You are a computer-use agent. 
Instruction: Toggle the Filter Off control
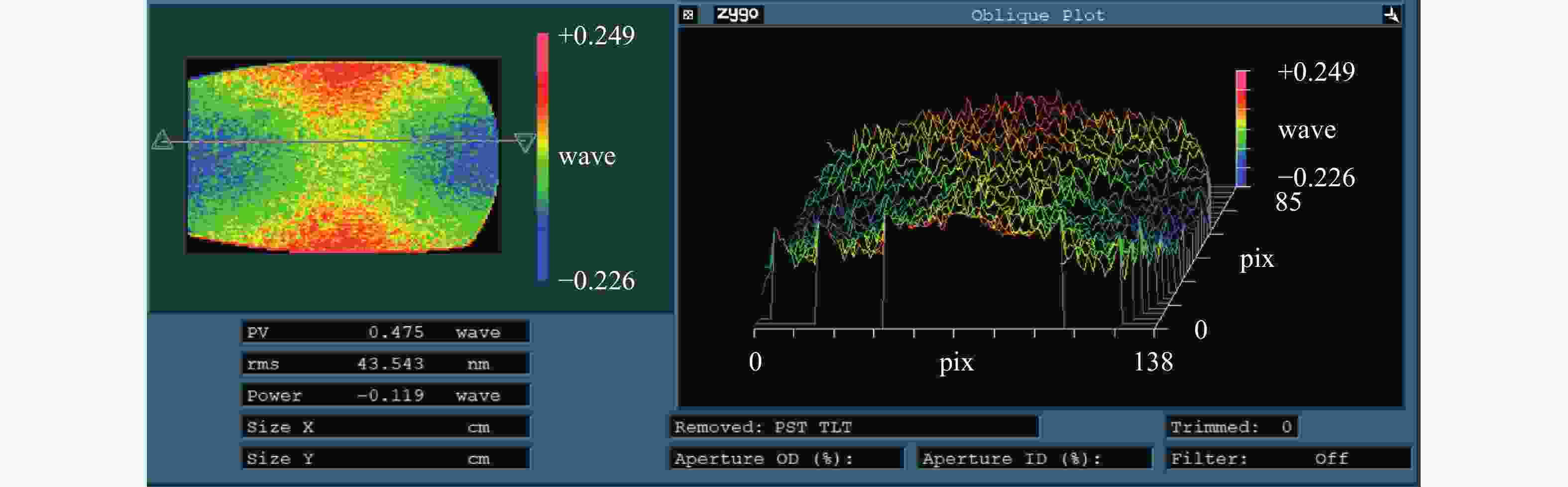click(x=1287, y=459)
